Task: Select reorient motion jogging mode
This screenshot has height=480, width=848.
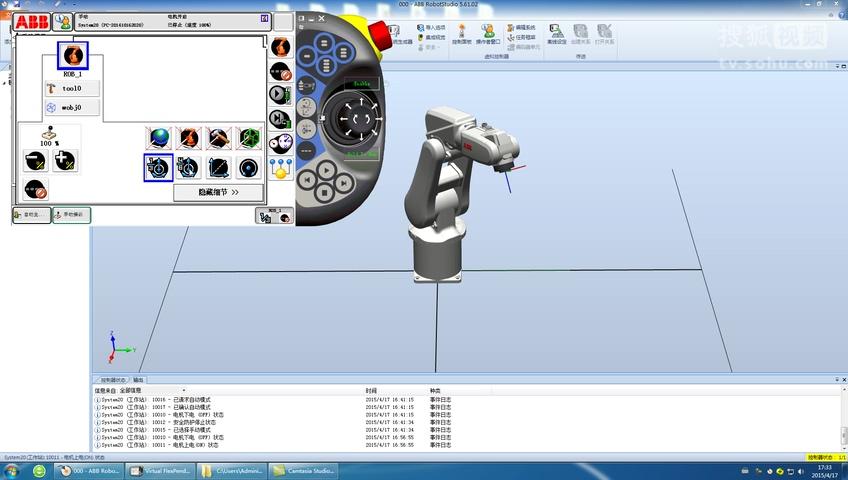Action: click(249, 168)
